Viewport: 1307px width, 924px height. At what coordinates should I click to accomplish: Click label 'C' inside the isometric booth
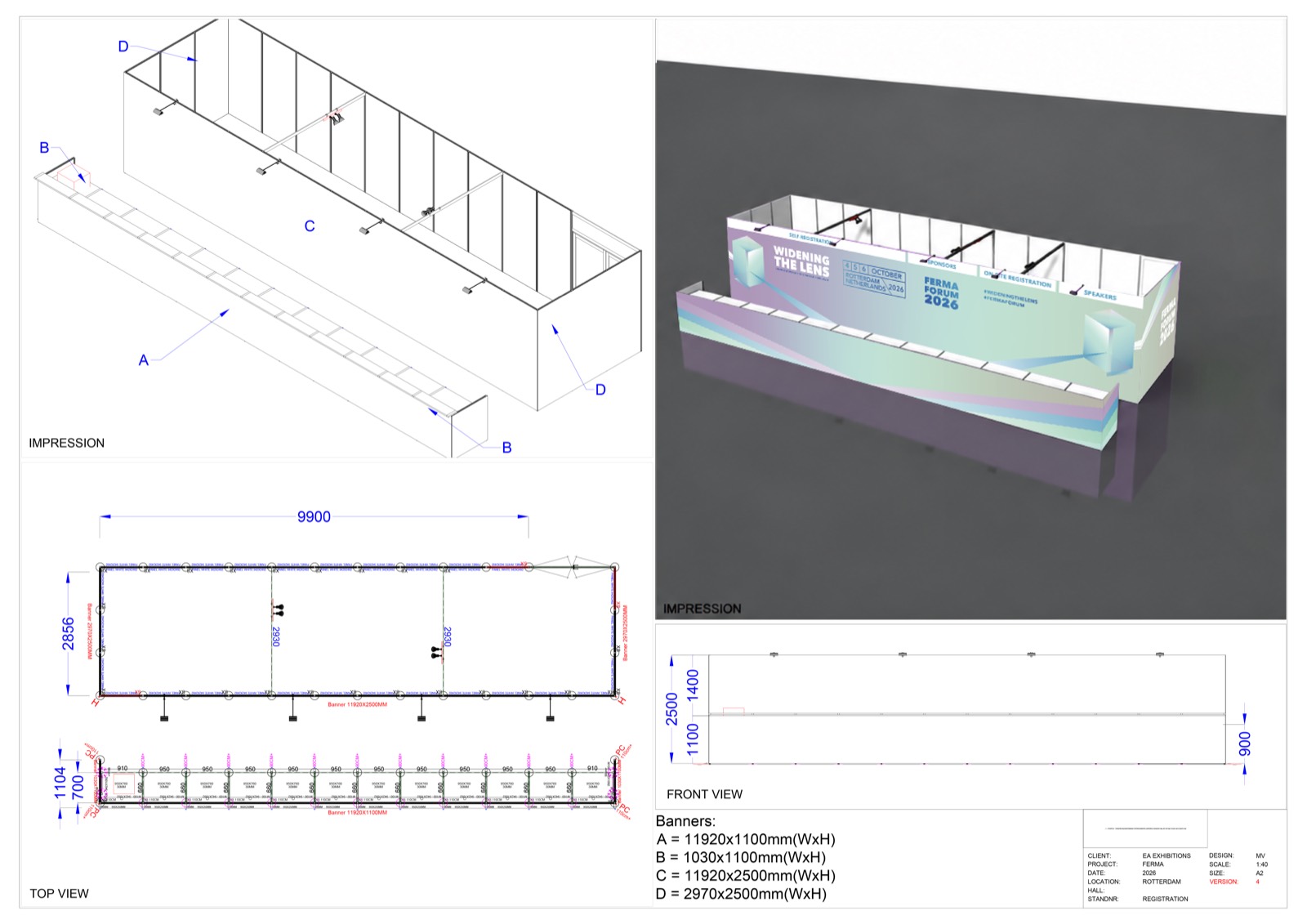[x=310, y=226]
